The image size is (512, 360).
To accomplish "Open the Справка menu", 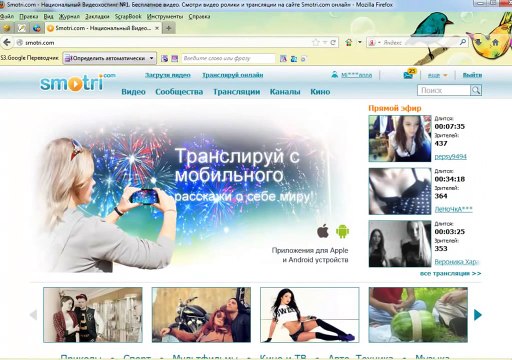I will pyautogui.click(x=199, y=16).
